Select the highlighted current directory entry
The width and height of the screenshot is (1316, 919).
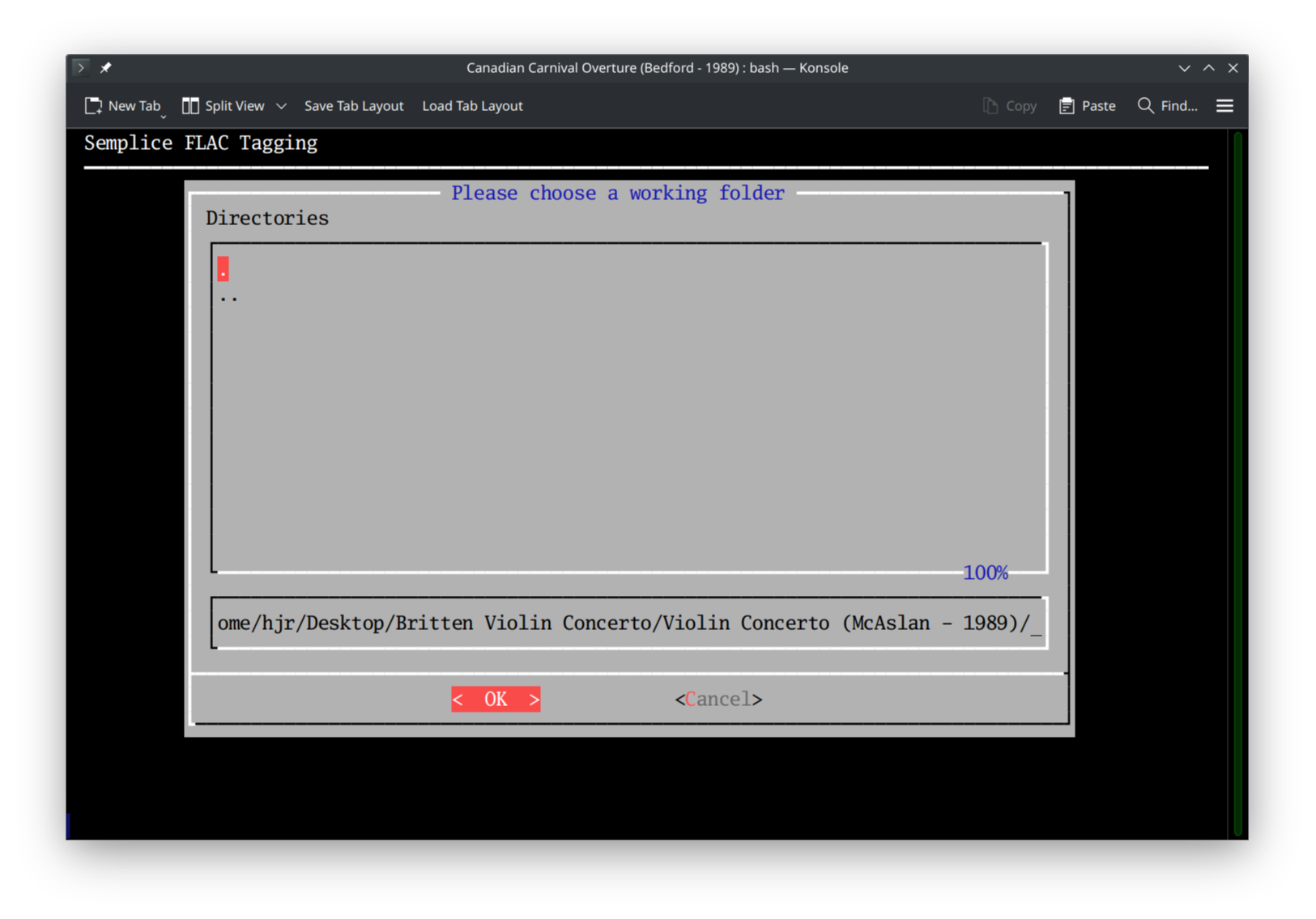click(223, 268)
